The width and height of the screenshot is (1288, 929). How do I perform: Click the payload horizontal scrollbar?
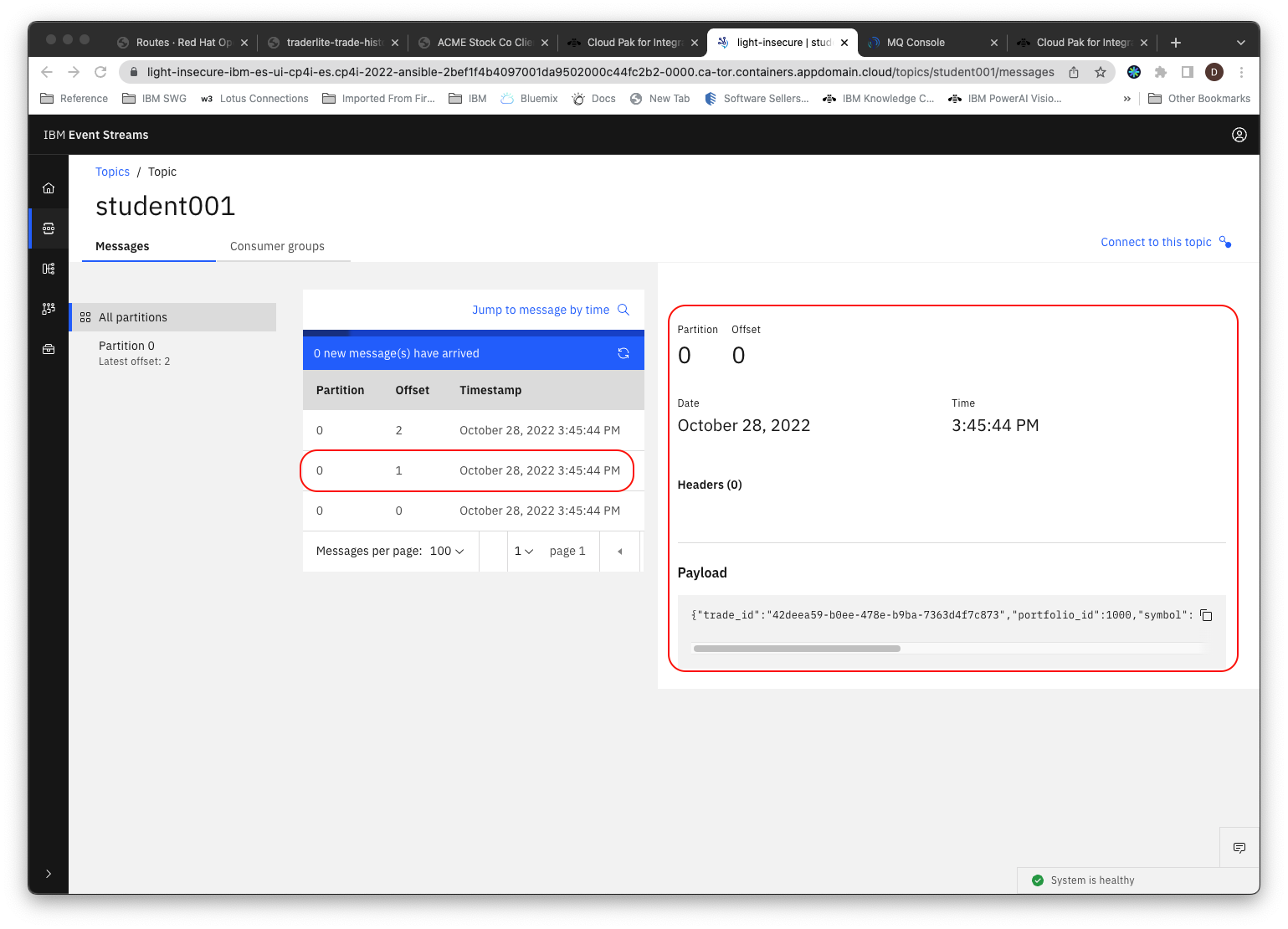pyautogui.click(x=797, y=649)
